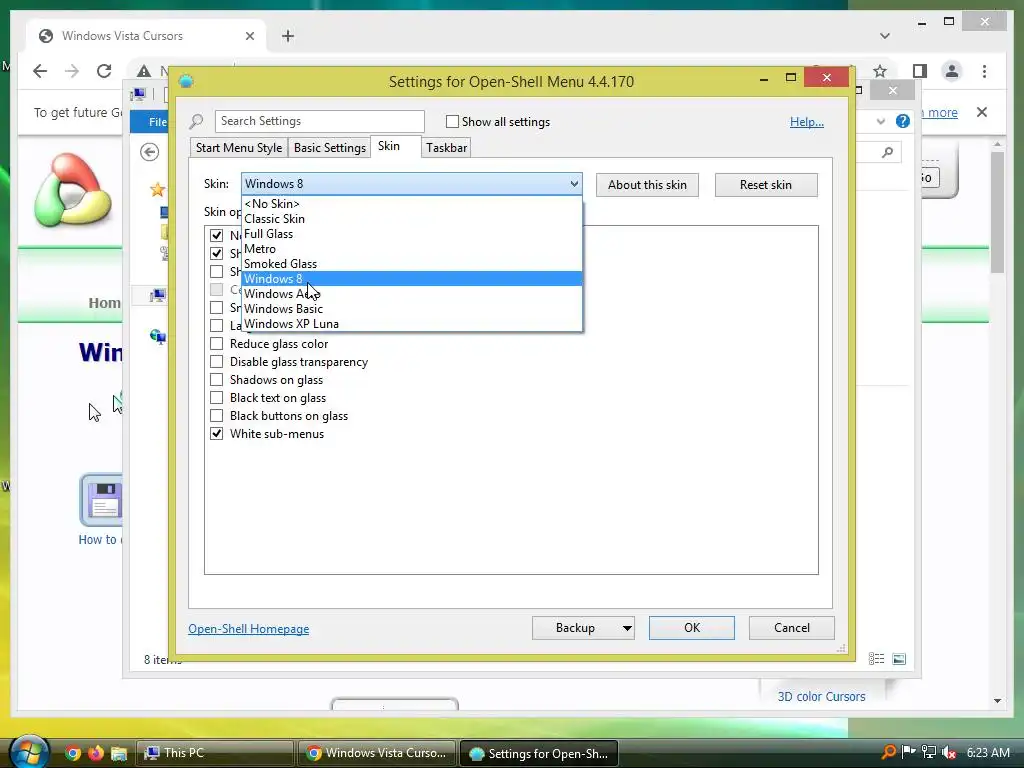Click the Open-Shell title bar shell icon
Viewport: 1024px width, 768px height.
(x=186, y=82)
